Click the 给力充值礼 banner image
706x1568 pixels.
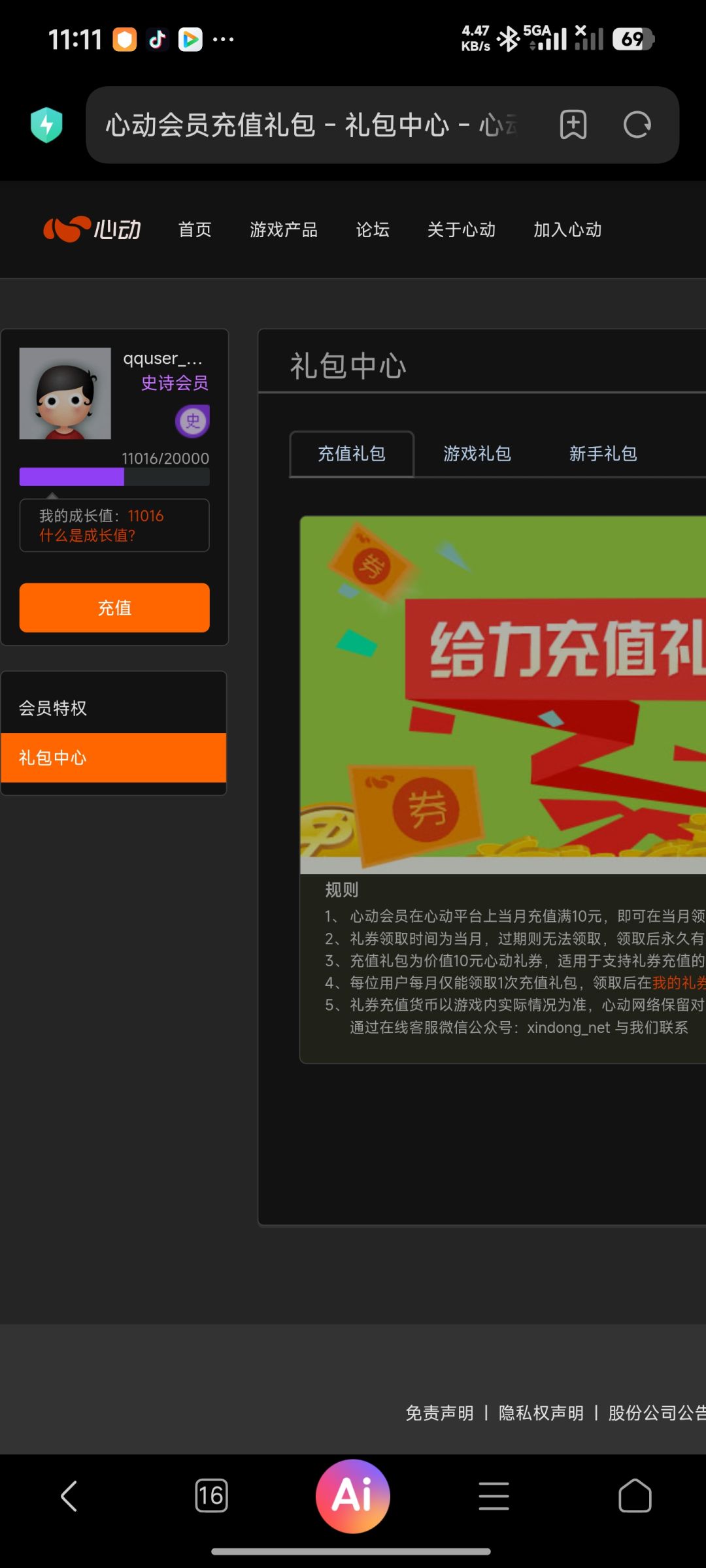(503, 695)
